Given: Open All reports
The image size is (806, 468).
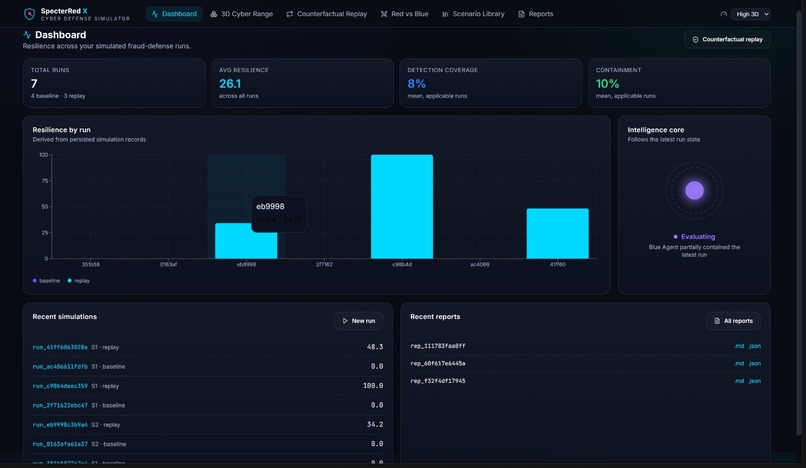Looking at the screenshot, I should click(x=734, y=321).
